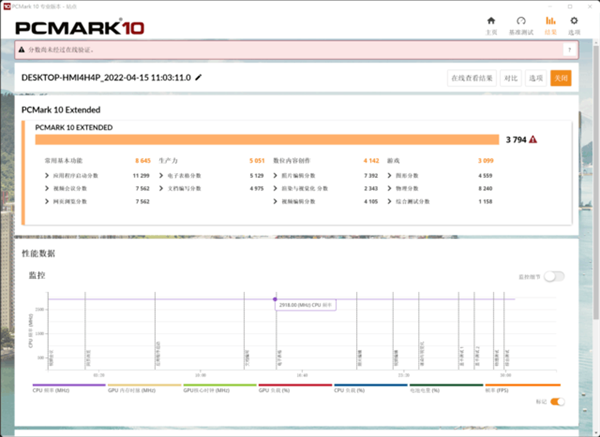This screenshot has height=437, width=600.
Task: Click the 选项 button beside 对比
Action: point(536,78)
